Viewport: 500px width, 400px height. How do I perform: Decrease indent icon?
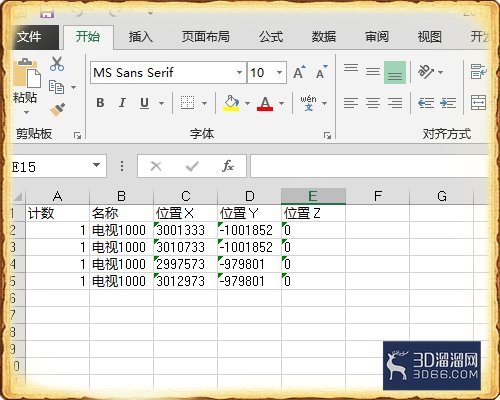(x=426, y=103)
